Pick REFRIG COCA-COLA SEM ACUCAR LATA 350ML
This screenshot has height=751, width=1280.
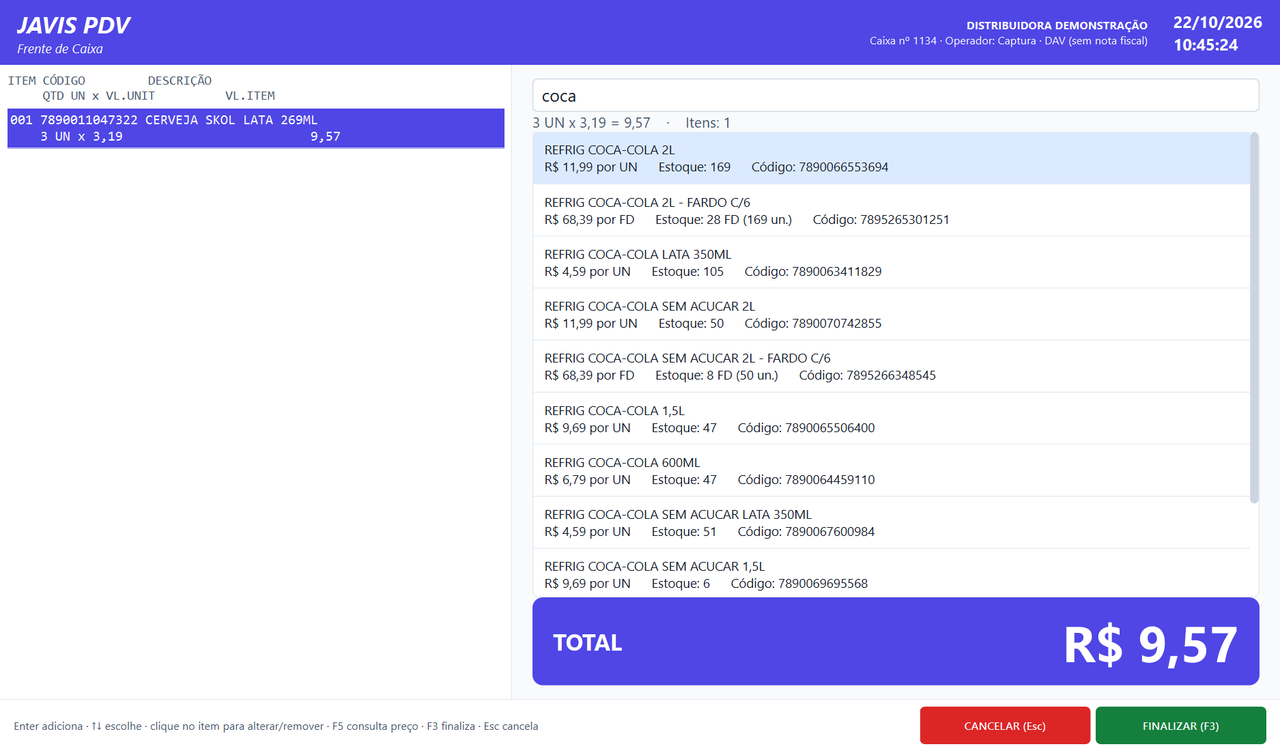coord(891,522)
